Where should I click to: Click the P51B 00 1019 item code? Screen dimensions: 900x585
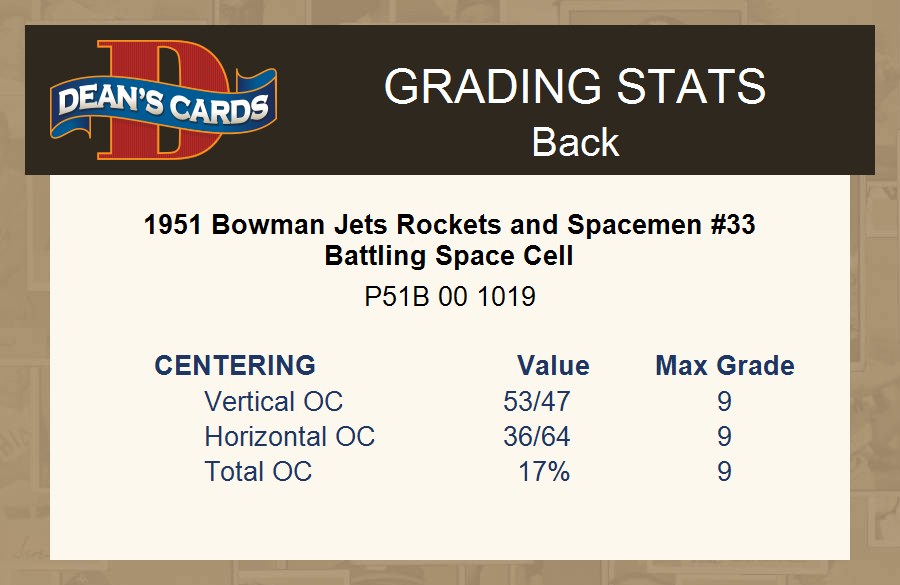coord(449,297)
